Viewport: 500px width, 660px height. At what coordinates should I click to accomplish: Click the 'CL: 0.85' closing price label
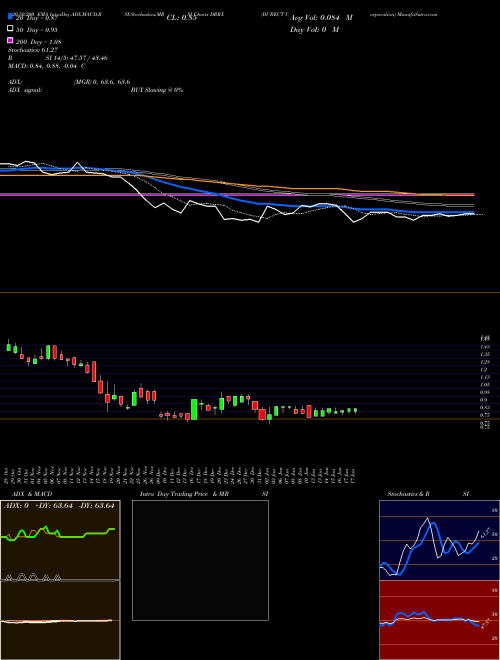click(181, 18)
